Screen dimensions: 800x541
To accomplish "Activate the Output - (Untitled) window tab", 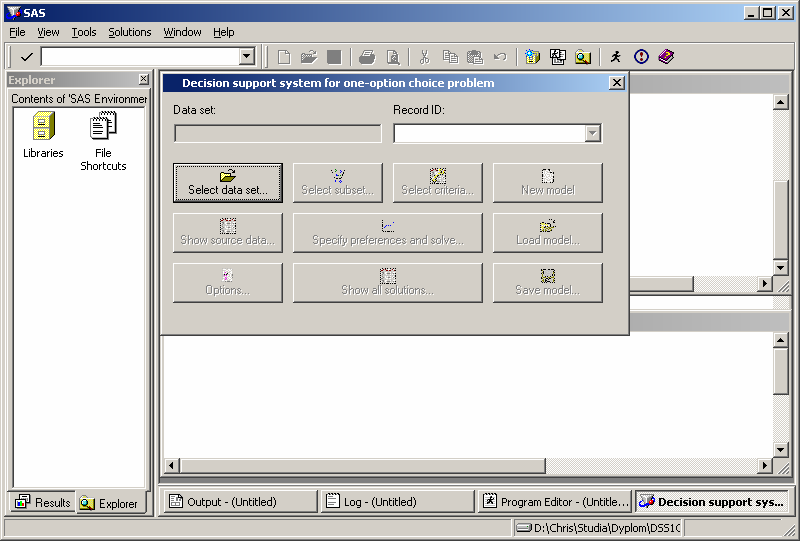I will pyautogui.click(x=240, y=502).
